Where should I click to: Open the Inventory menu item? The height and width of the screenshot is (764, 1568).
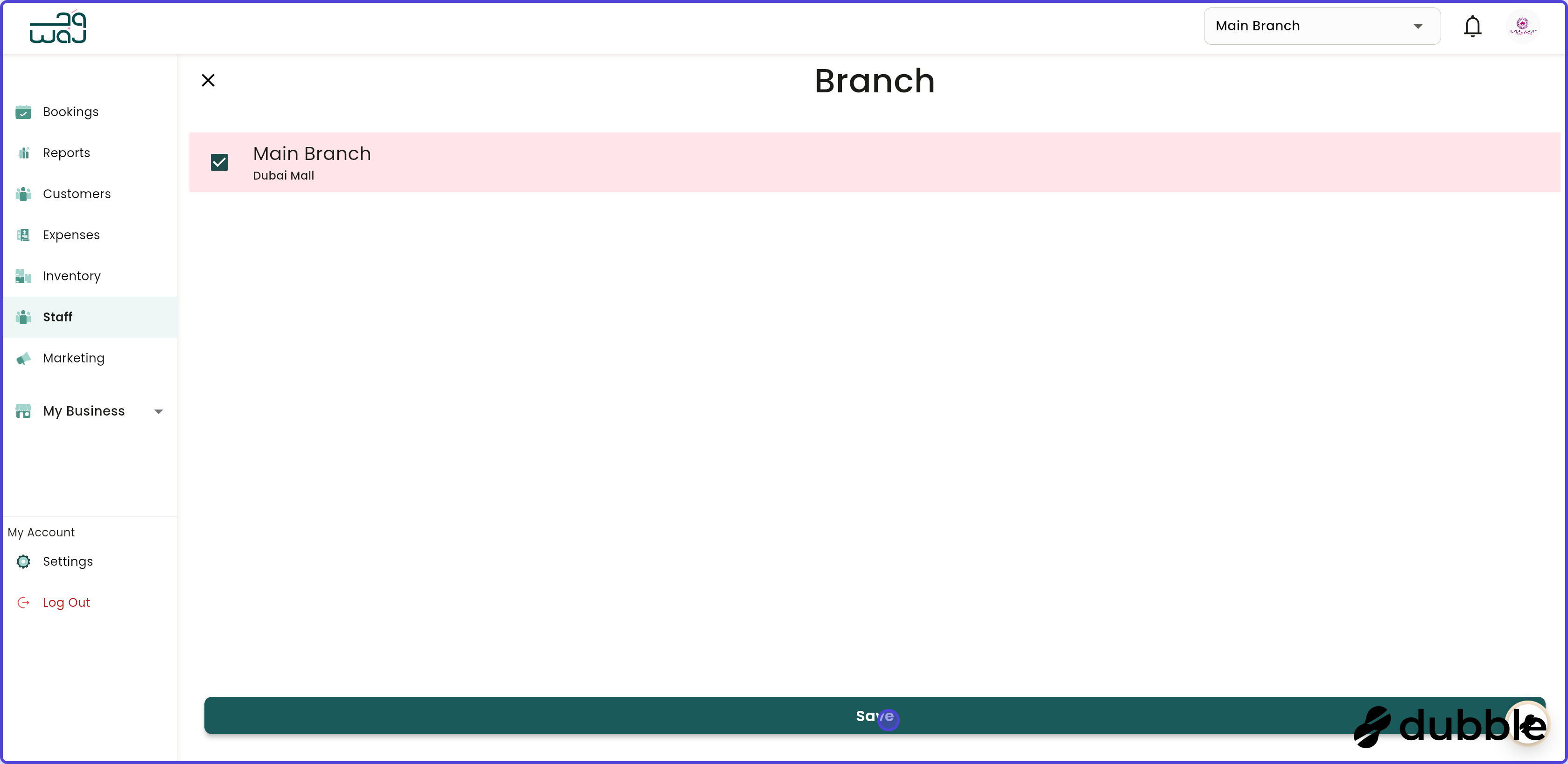[72, 276]
